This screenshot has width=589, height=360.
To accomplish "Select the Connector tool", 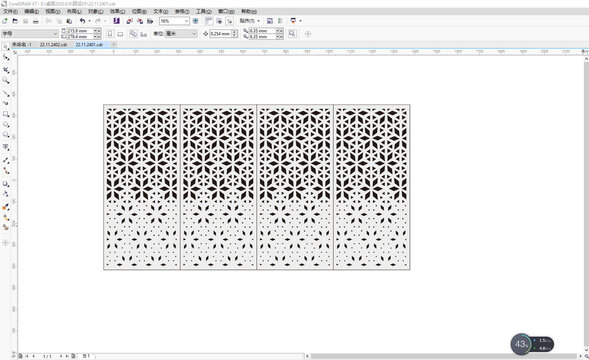I will [x=6, y=170].
